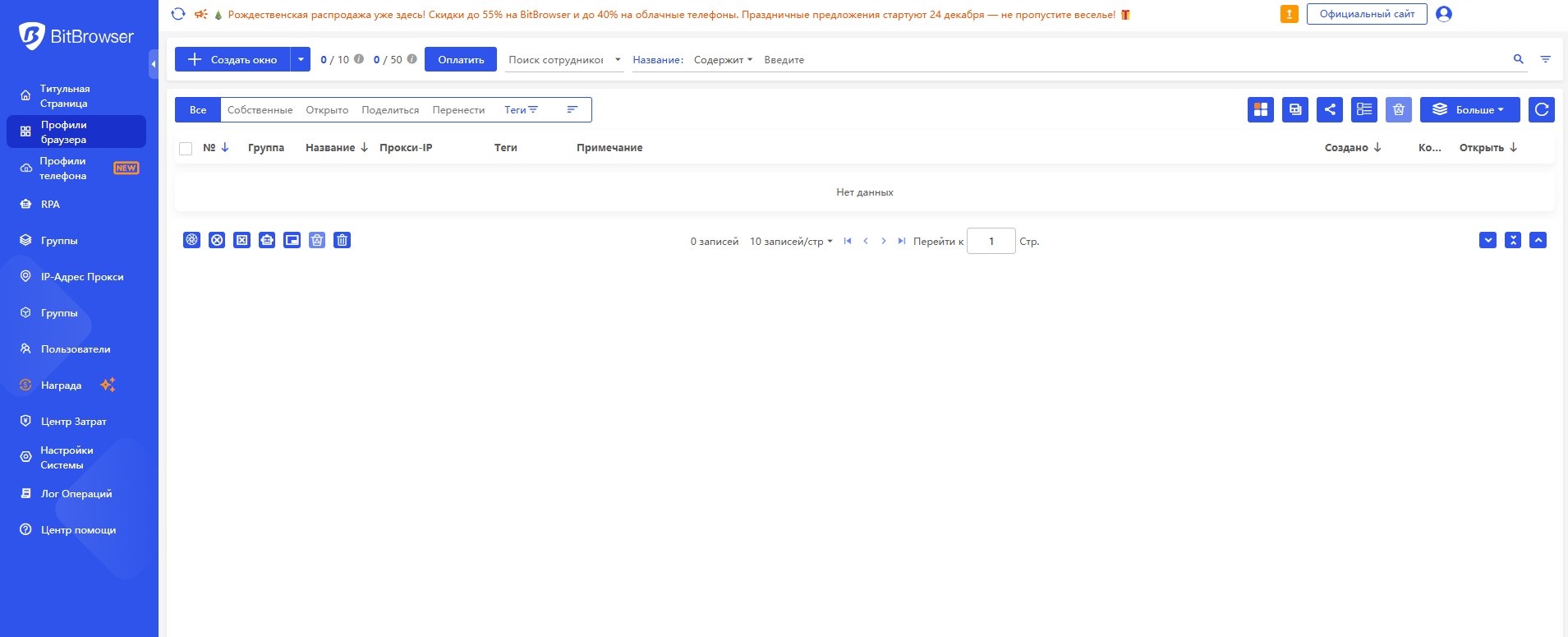Image resolution: width=1568 pixels, height=637 pixels.
Task: Click the refresh button beside Больше
Action: 1541,109
